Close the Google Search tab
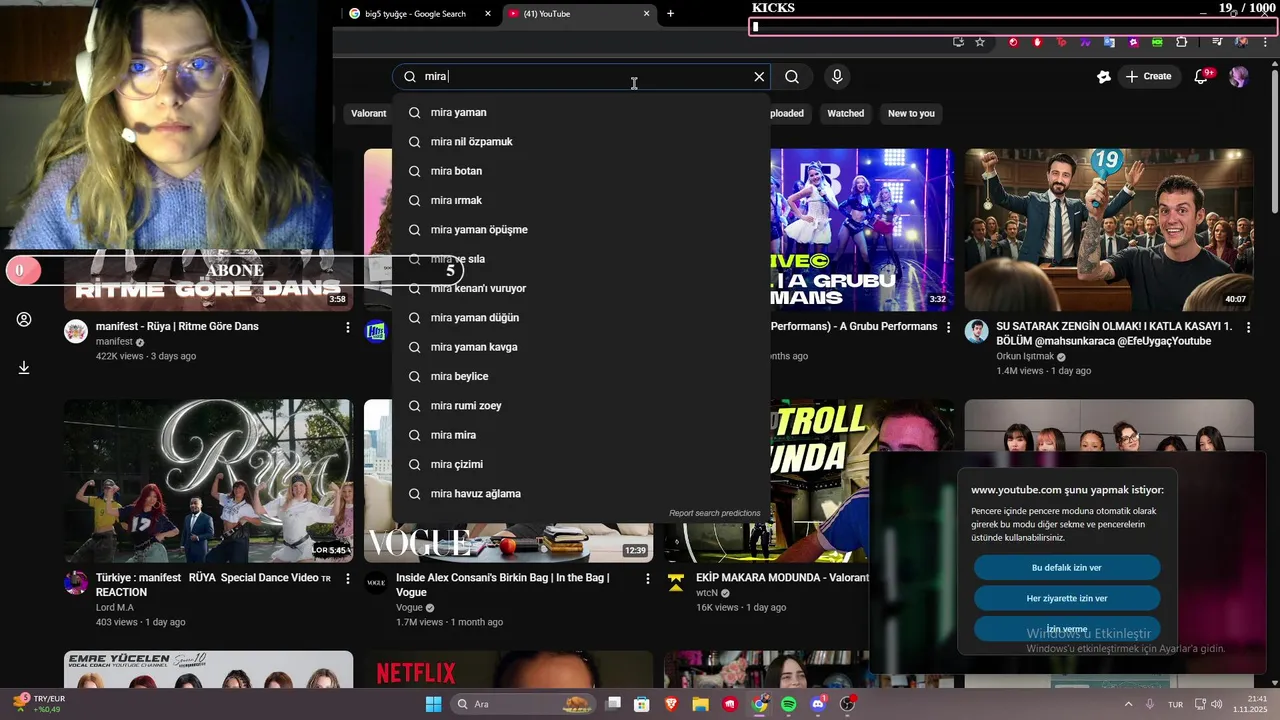The height and width of the screenshot is (720, 1280). pyautogui.click(x=488, y=14)
